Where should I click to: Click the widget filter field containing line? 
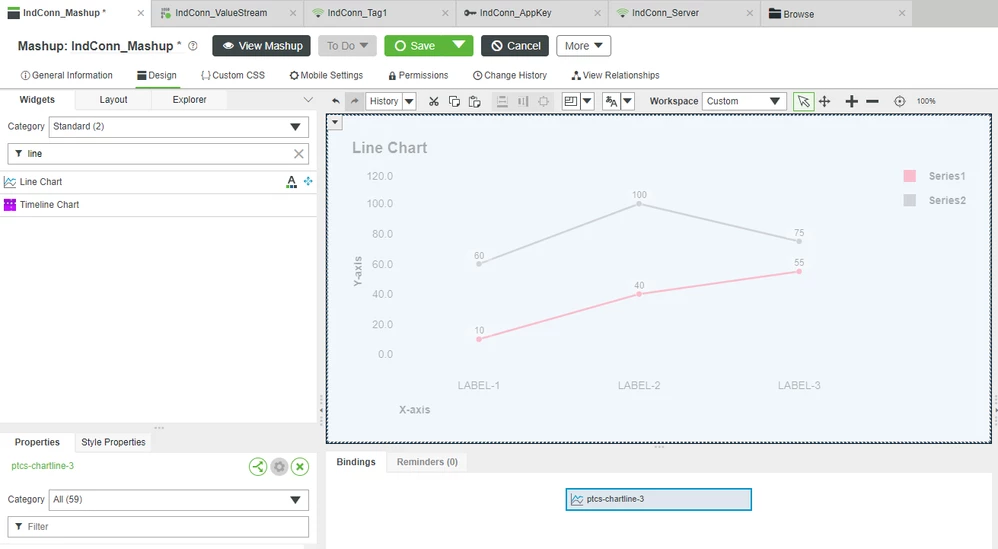pyautogui.click(x=158, y=154)
